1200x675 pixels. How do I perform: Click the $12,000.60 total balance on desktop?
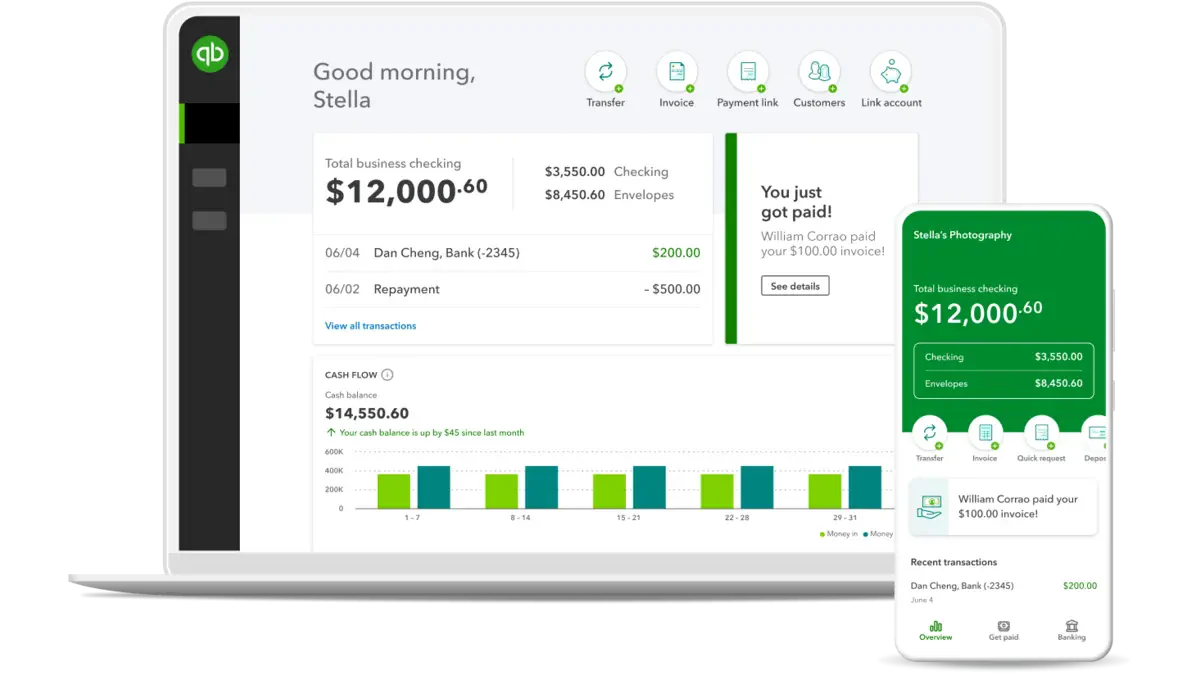point(407,190)
